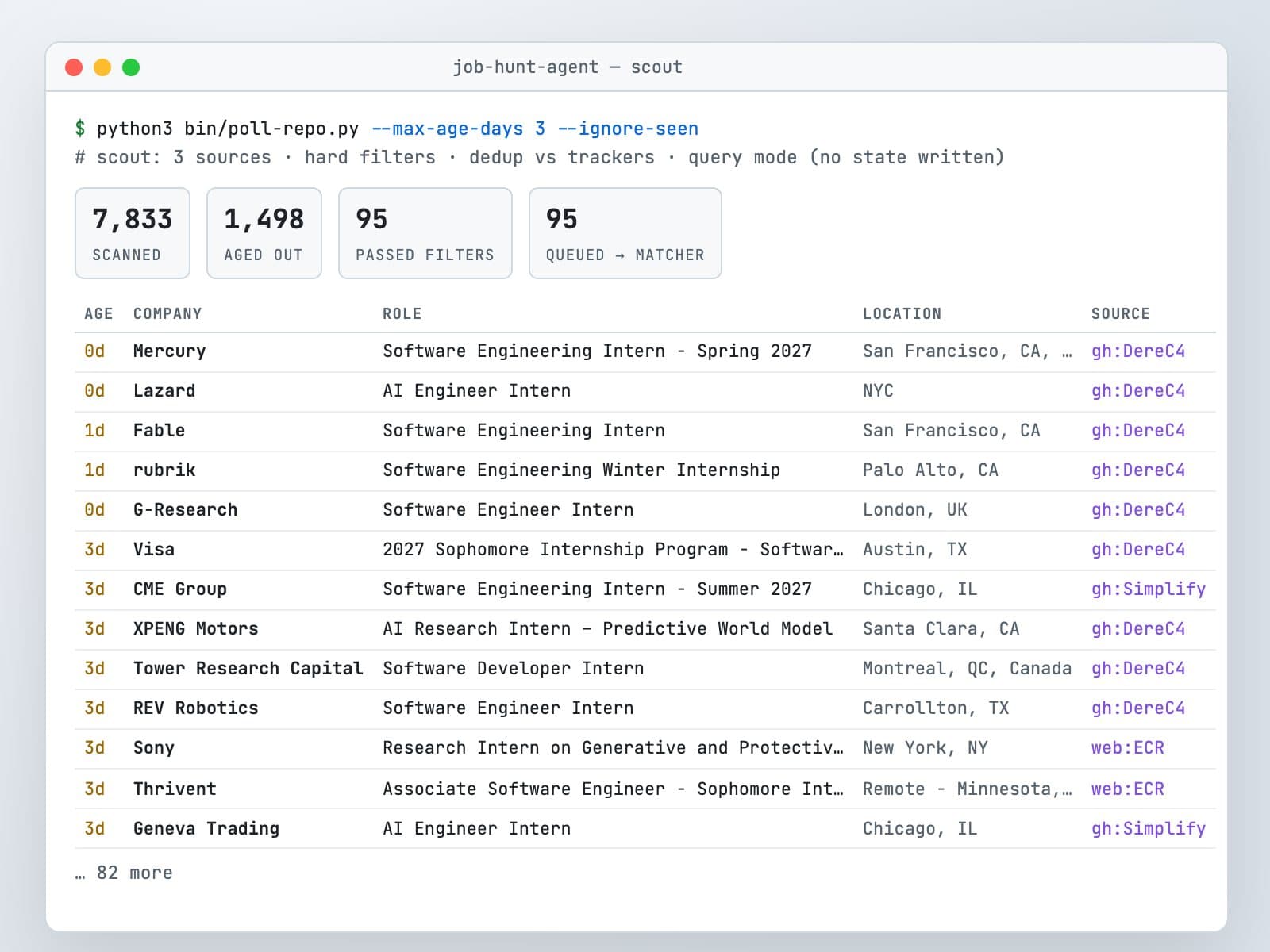Select the Thrivent company name
The width and height of the screenshot is (1270, 952).
tap(175, 789)
